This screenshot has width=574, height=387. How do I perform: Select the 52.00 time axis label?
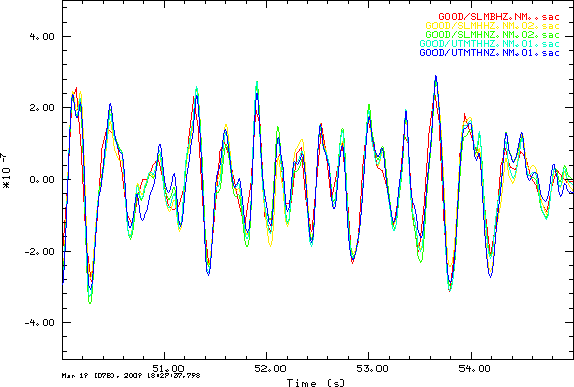point(271,368)
